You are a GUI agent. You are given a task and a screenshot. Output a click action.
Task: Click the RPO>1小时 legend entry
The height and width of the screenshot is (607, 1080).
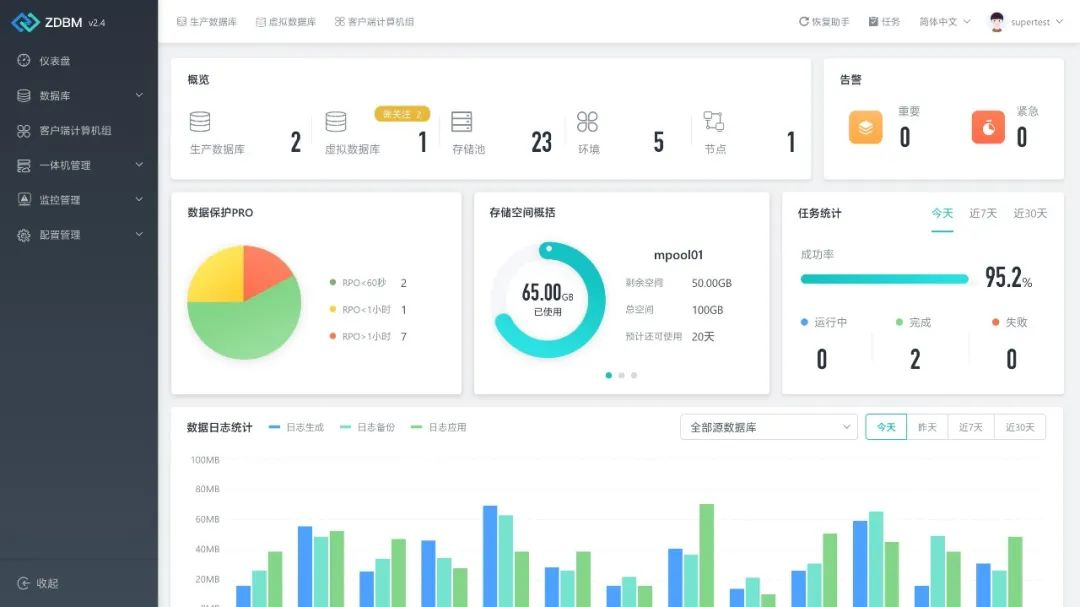(368, 337)
